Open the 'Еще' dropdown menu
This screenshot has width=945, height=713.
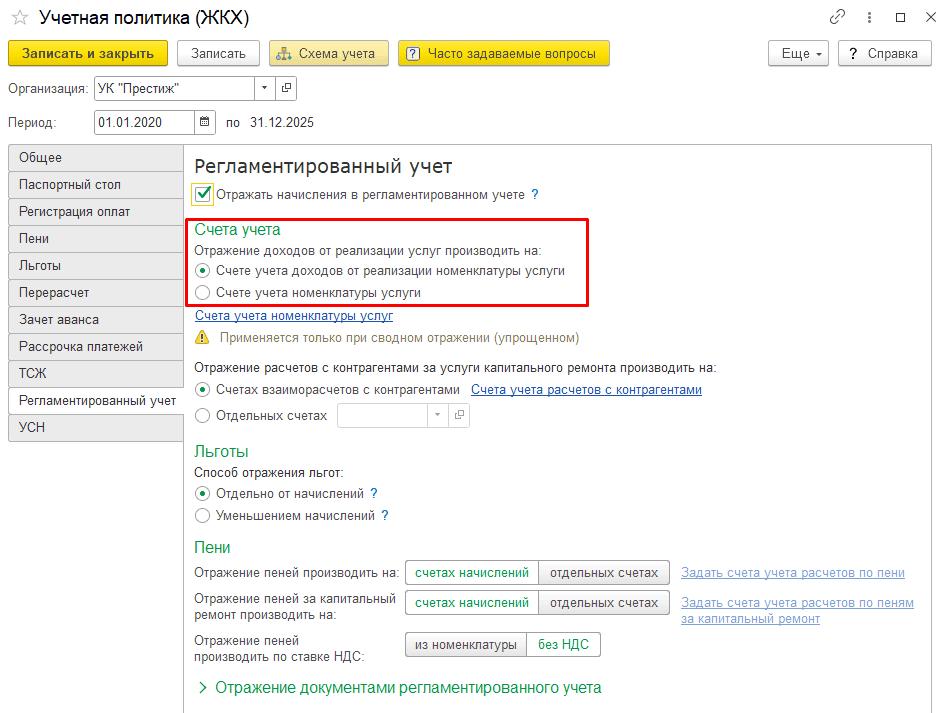[x=799, y=53]
